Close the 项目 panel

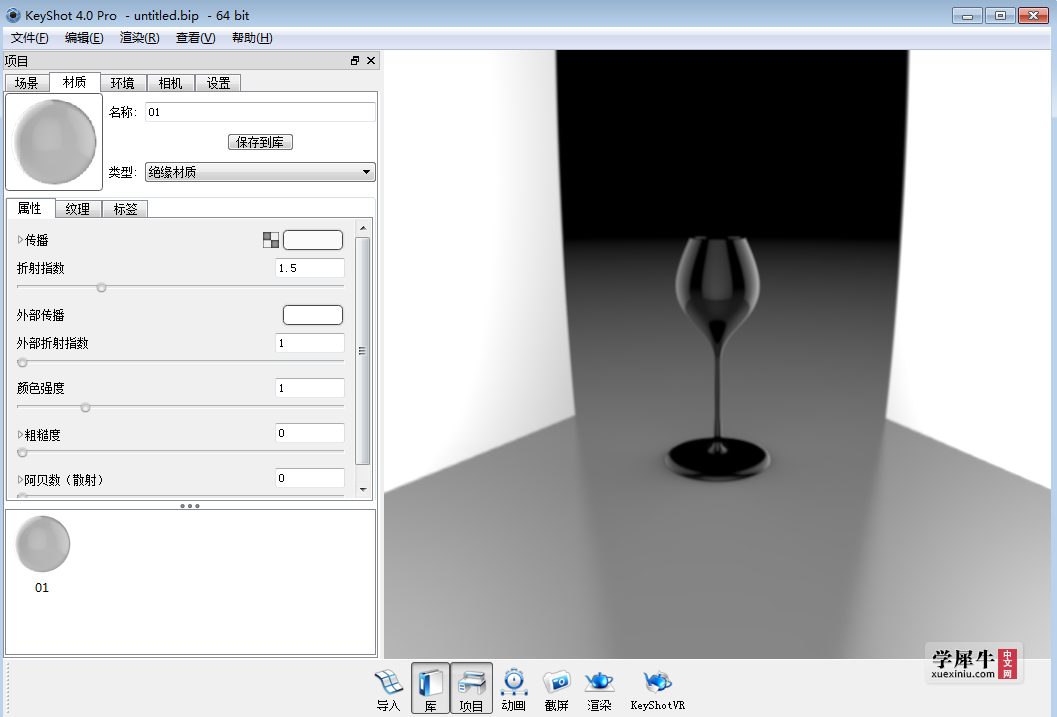point(371,61)
